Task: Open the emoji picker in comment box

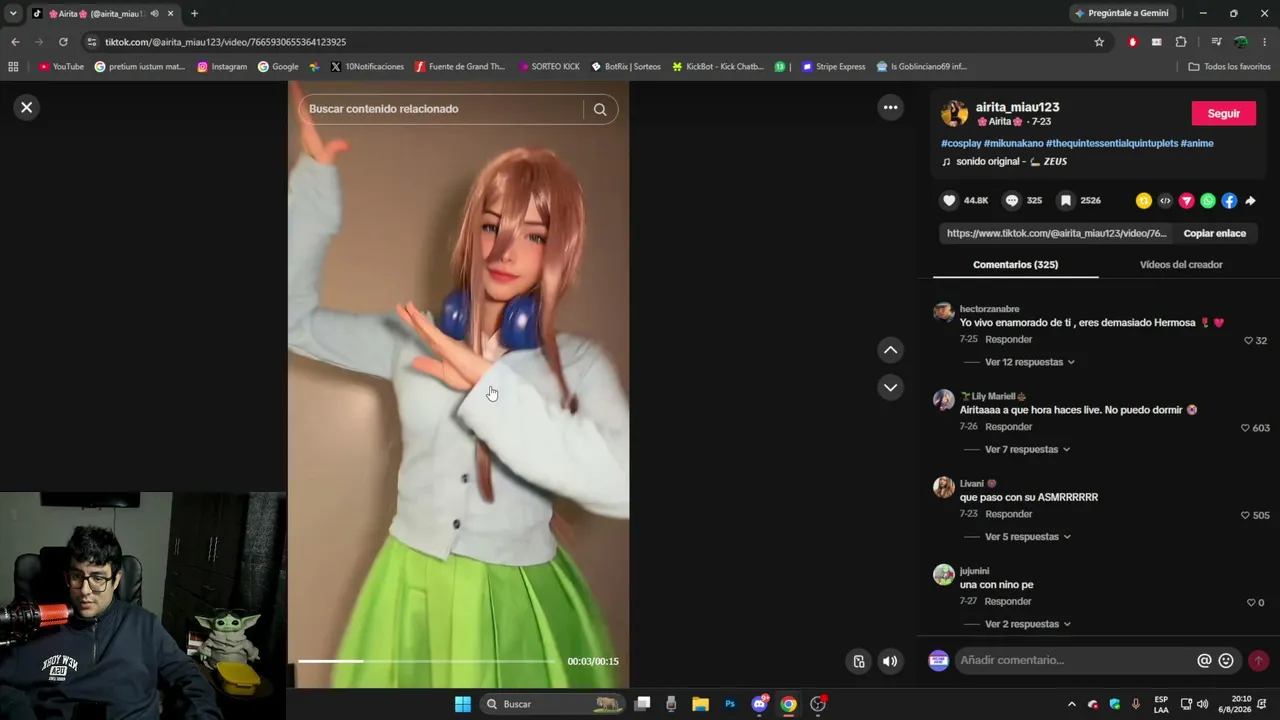Action: tap(1226, 660)
